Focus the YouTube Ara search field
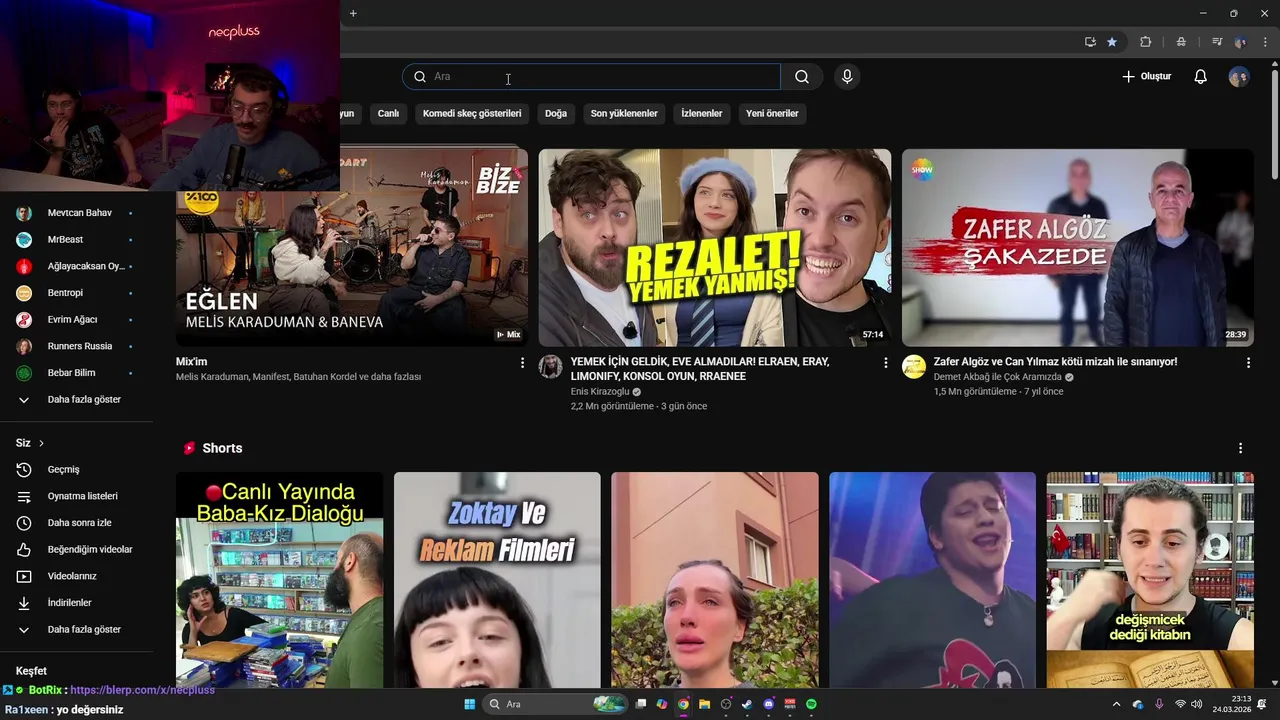 click(592, 77)
